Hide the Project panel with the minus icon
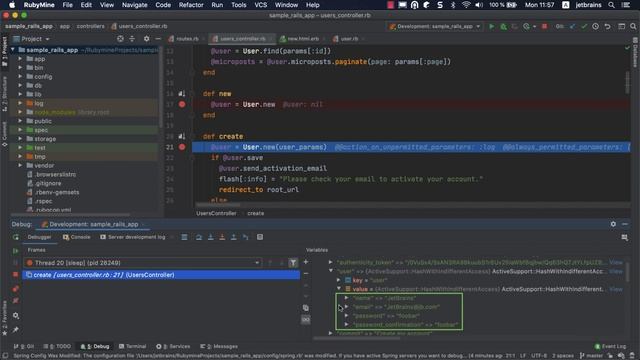 158,39
